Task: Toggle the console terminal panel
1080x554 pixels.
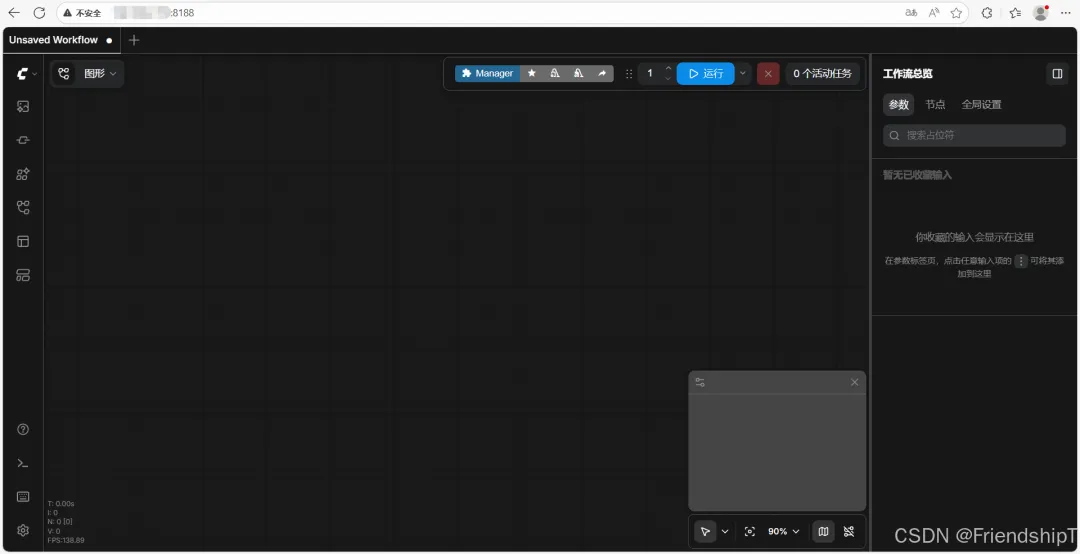Action: (23, 463)
